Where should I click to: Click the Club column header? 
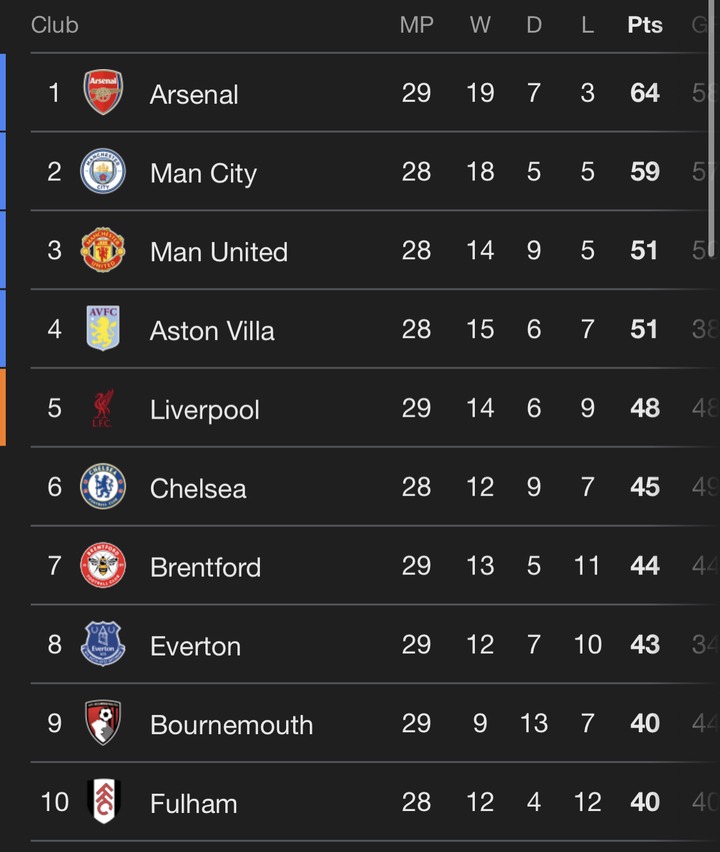click(54, 25)
